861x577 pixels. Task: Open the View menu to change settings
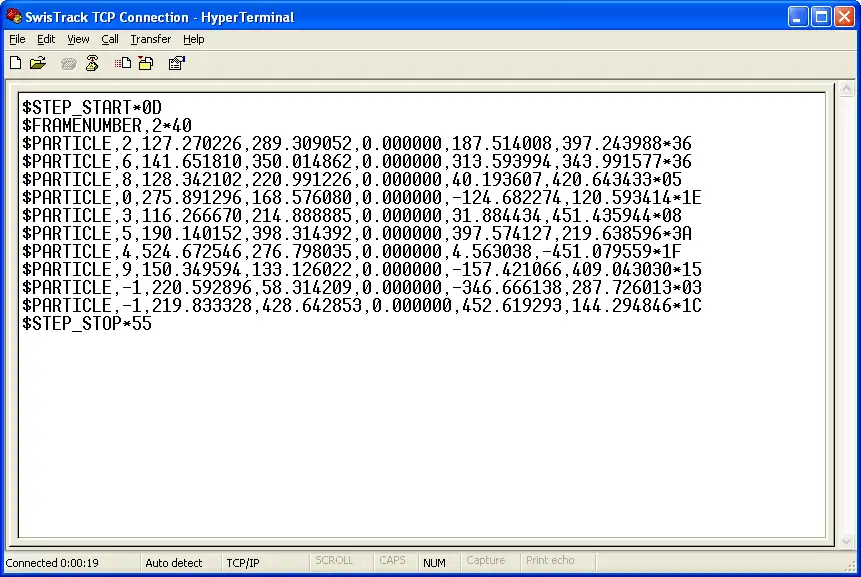(x=77, y=39)
